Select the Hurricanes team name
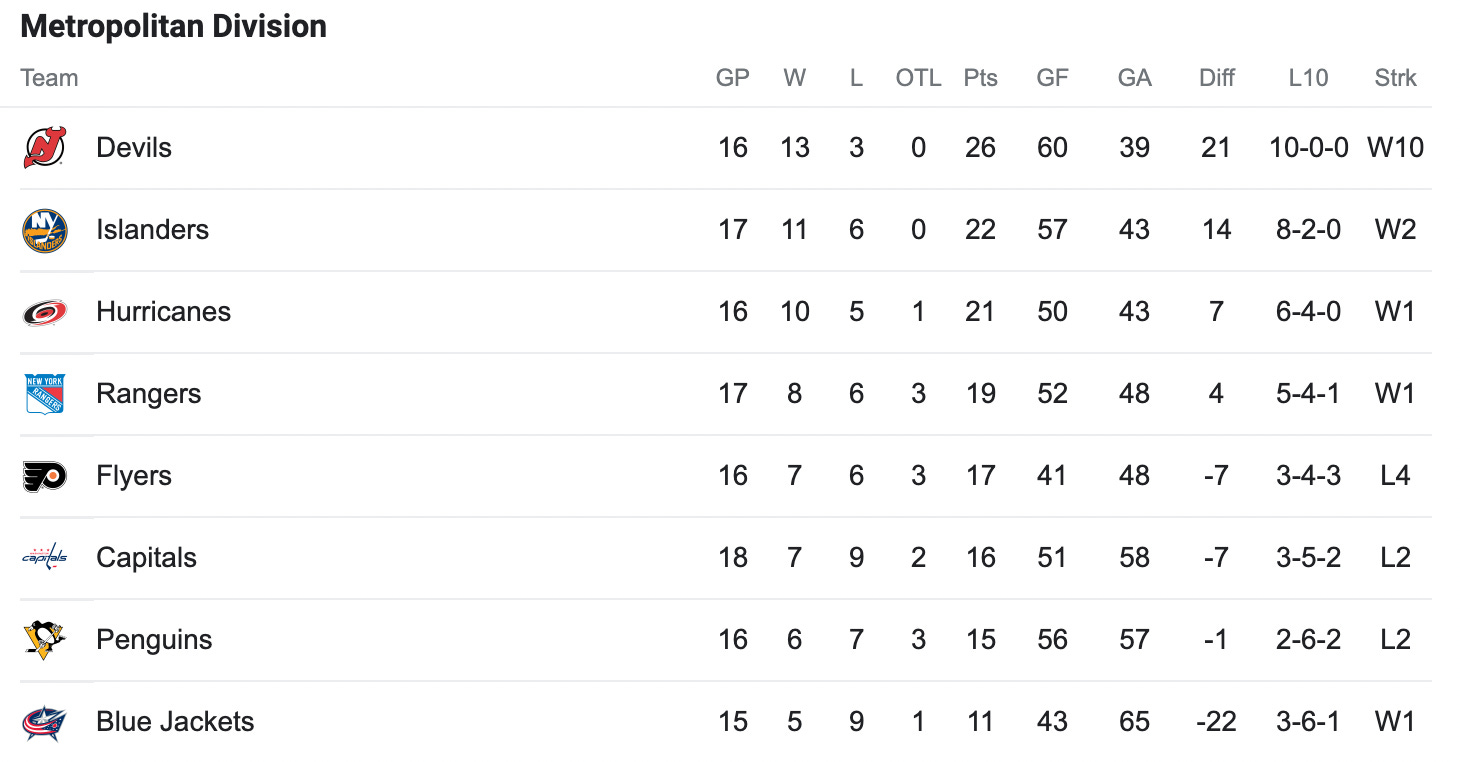The image size is (1460, 762). point(163,312)
